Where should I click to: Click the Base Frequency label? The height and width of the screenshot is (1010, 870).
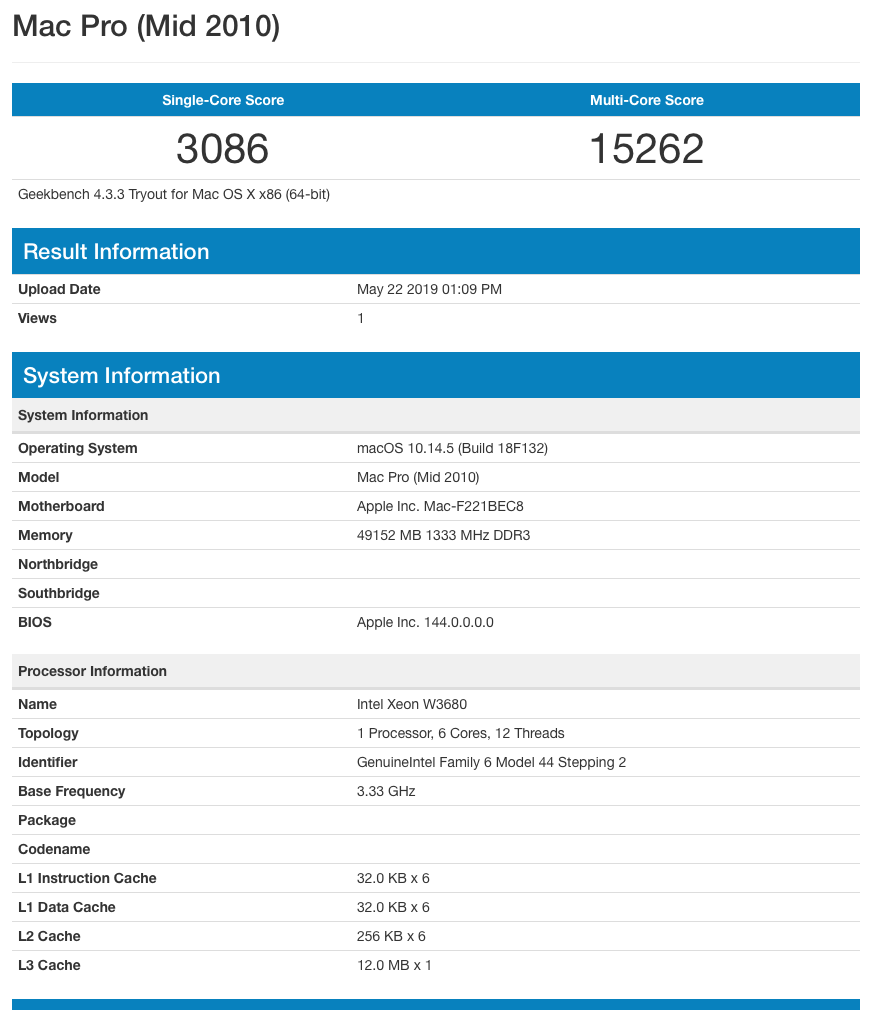coord(71,791)
